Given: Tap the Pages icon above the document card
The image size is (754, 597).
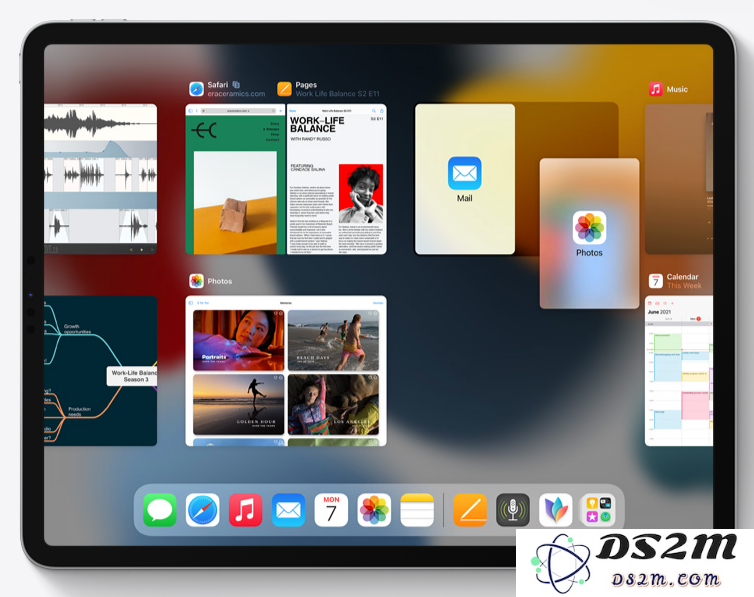Looking at the screenshot, I should coord(284,89).
